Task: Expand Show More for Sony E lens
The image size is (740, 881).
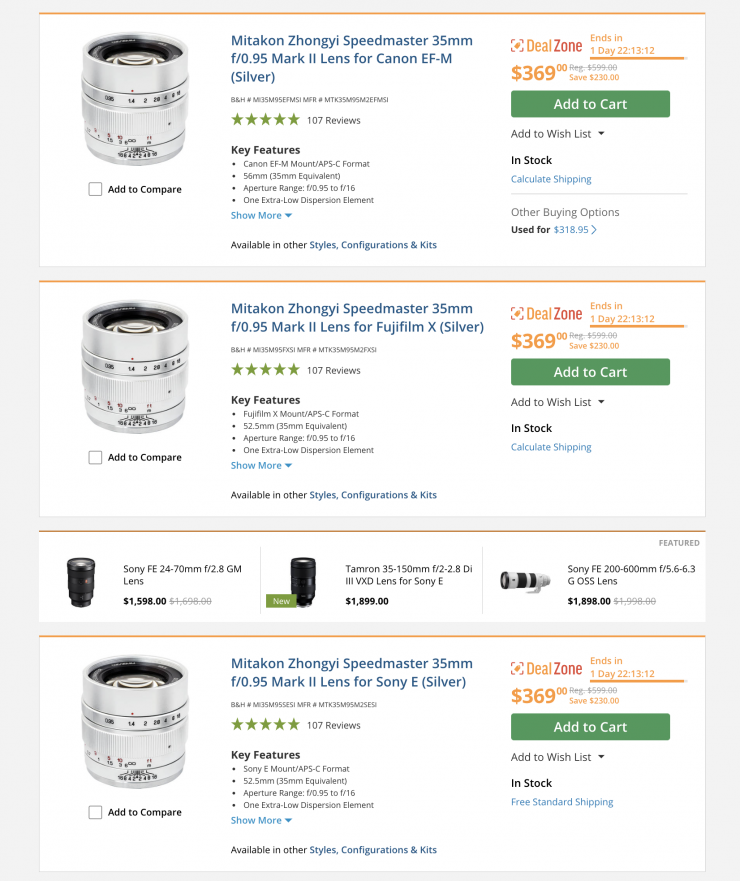Action: pos(261,820)
